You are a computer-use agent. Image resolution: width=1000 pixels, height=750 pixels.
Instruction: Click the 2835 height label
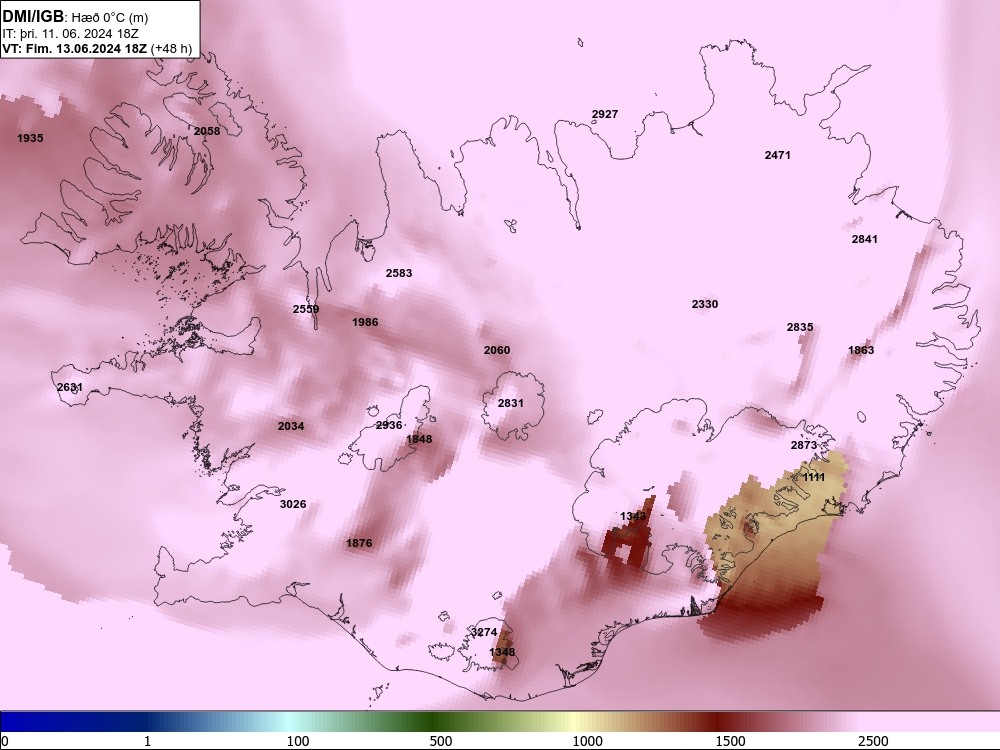pos(800,327)
